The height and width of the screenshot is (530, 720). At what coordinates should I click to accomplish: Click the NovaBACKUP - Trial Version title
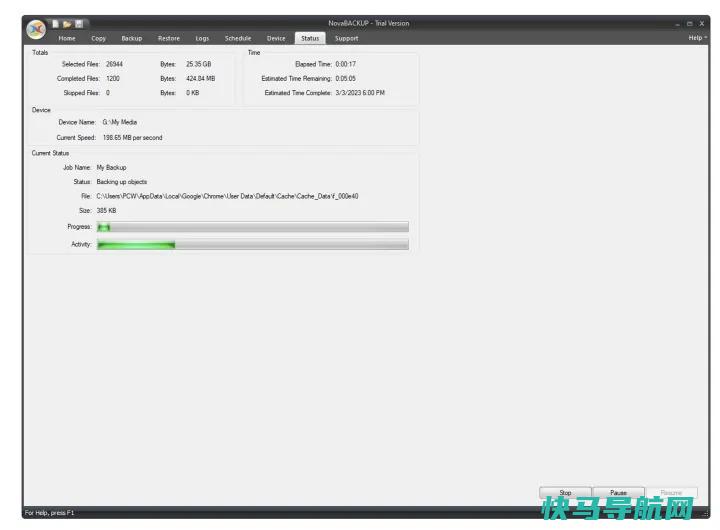pyautogui.click(x=368, y=23)
